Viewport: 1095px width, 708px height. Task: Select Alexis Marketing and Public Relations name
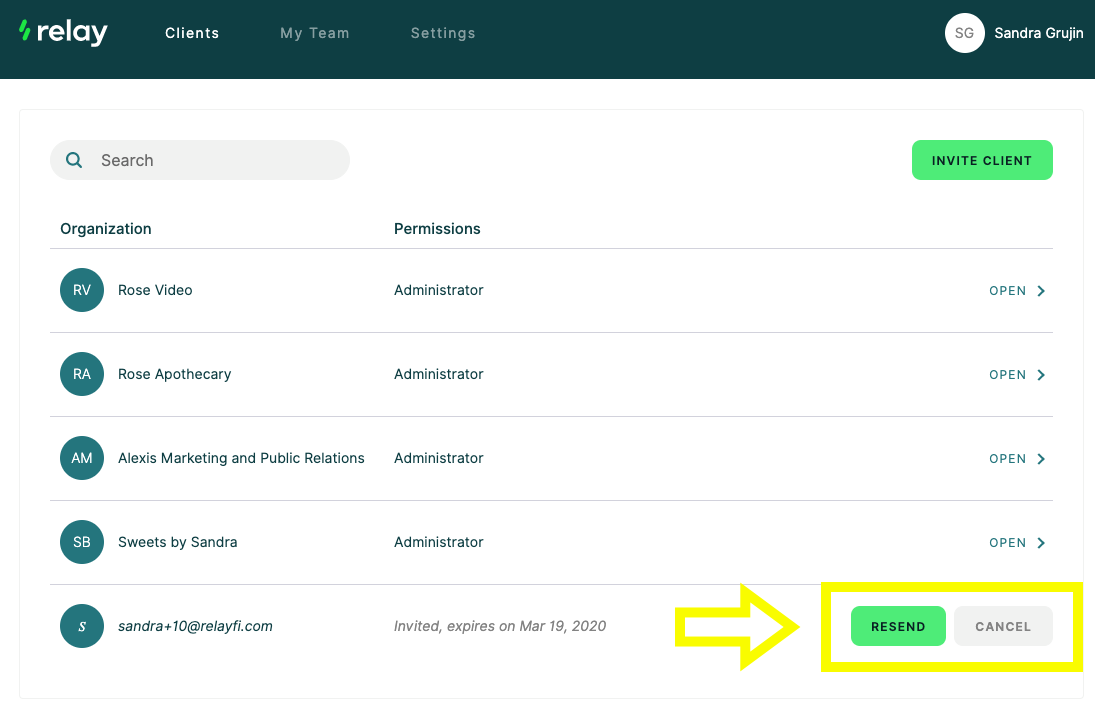241,458
